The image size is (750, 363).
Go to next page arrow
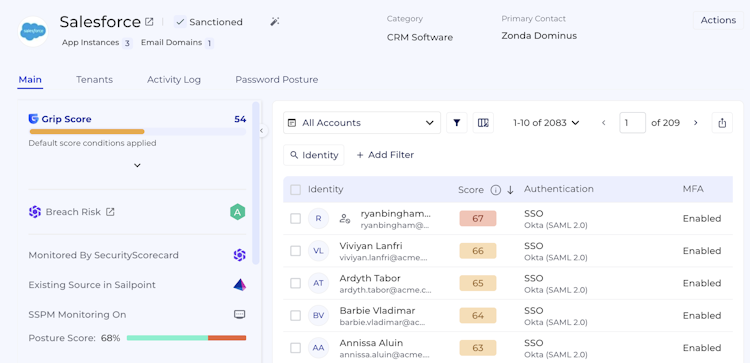[x=695, y=123]
